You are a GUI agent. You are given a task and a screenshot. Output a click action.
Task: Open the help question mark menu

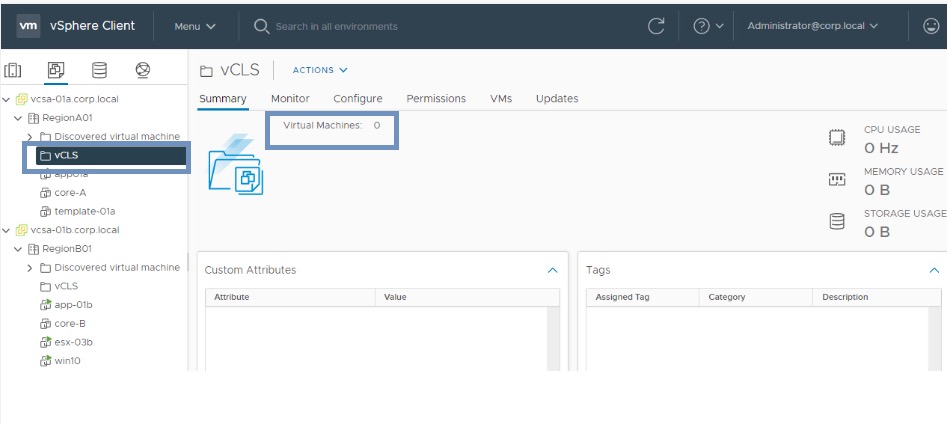tap(708, 26)
